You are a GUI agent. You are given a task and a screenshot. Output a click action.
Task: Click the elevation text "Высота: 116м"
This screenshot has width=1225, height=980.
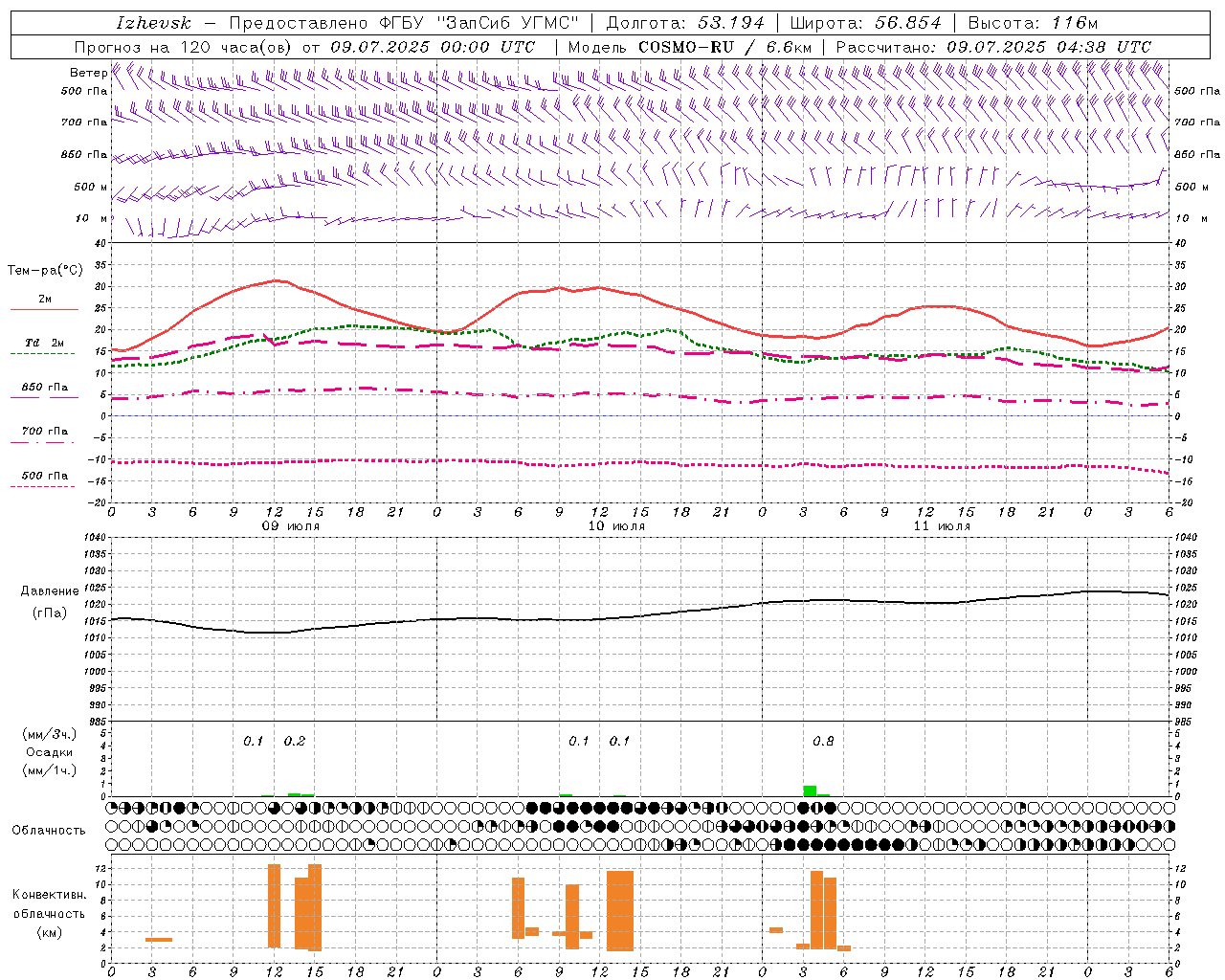[x=1033, y=23]
